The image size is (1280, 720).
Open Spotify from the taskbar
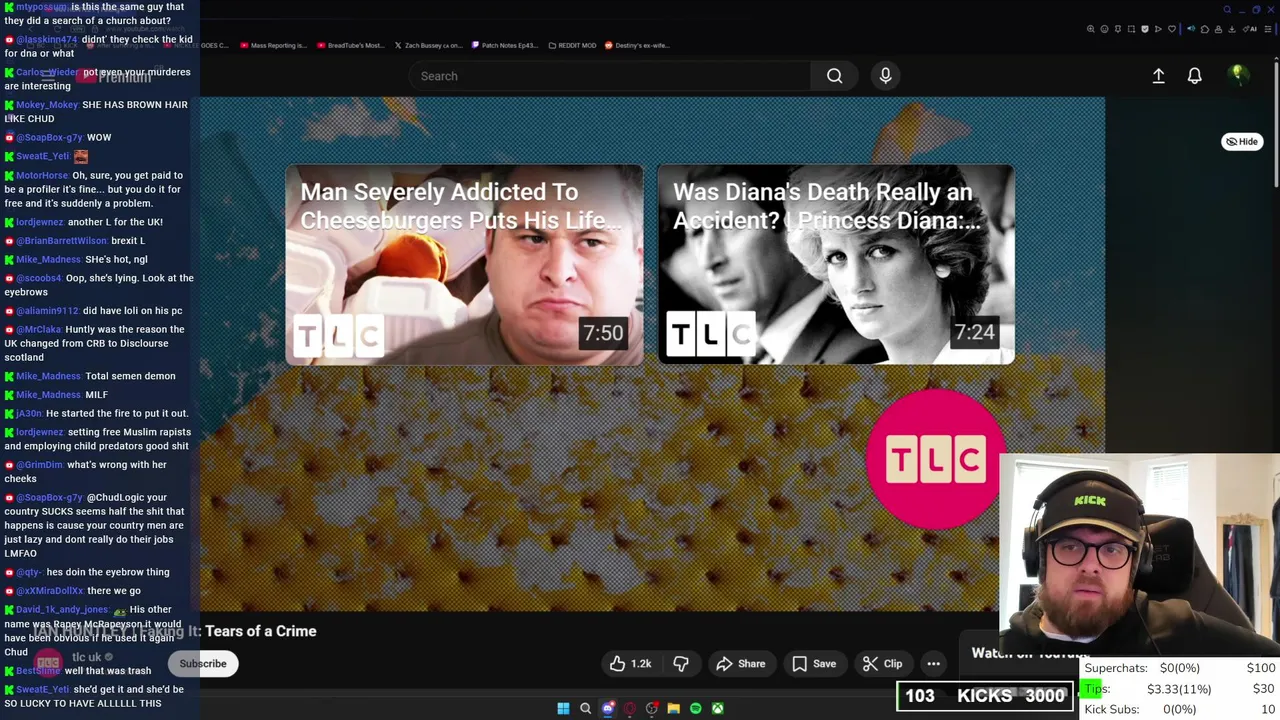(696, 709)
